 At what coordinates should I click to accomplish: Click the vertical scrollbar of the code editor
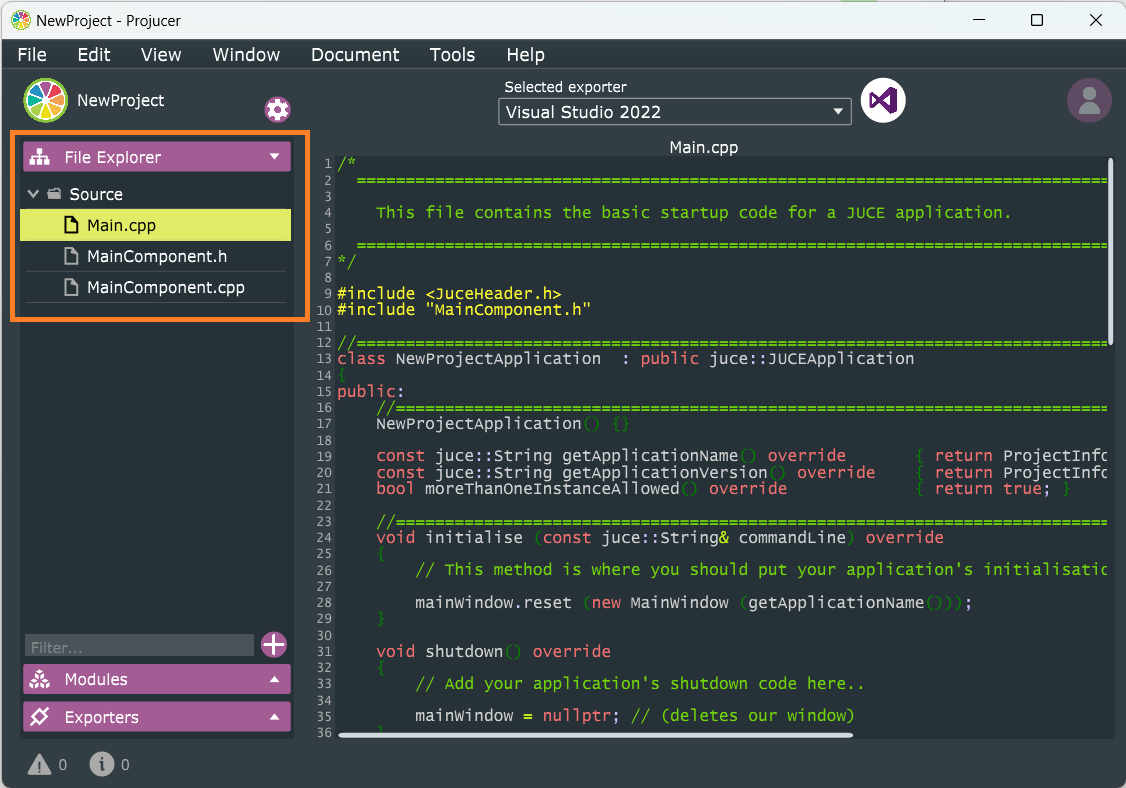click(x=1110, y=251)
